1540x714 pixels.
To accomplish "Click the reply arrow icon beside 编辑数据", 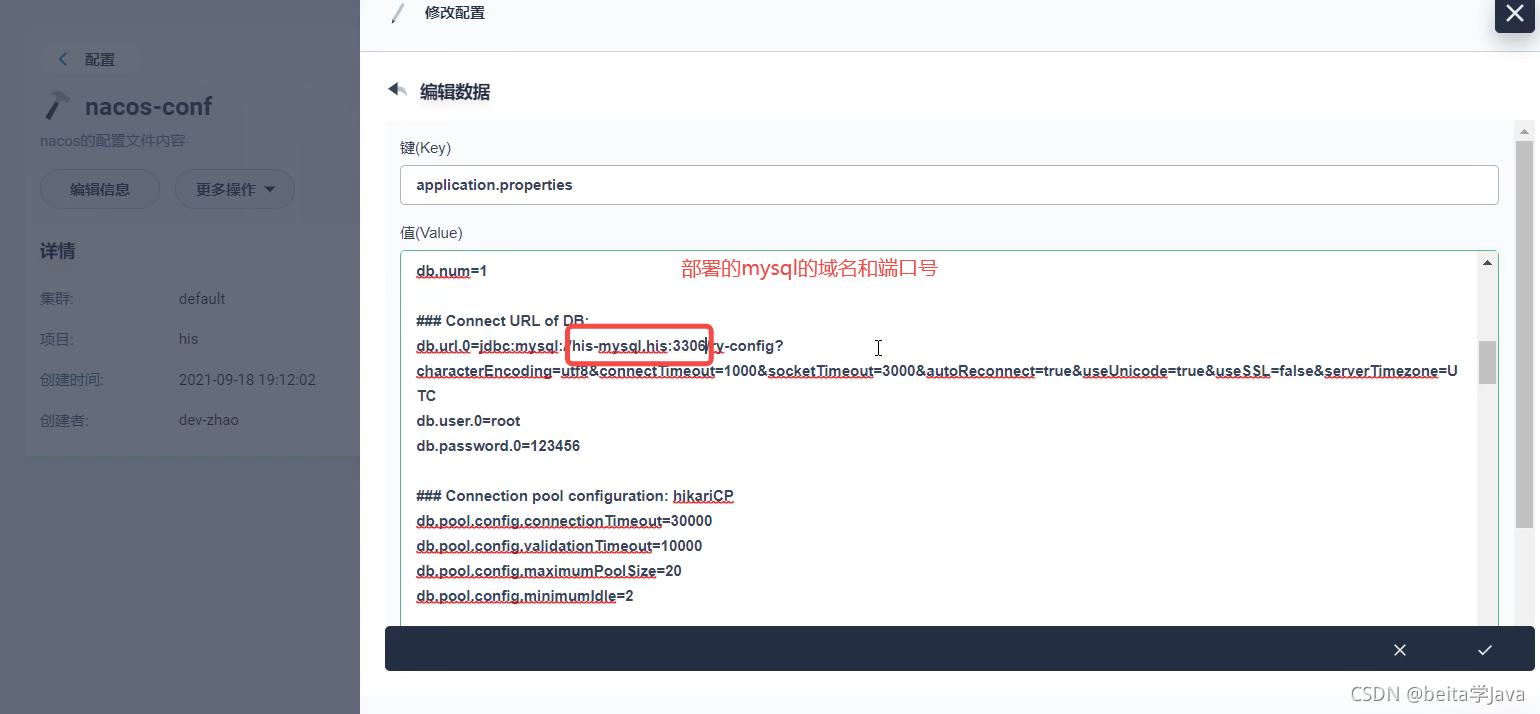I will (398, 90).
